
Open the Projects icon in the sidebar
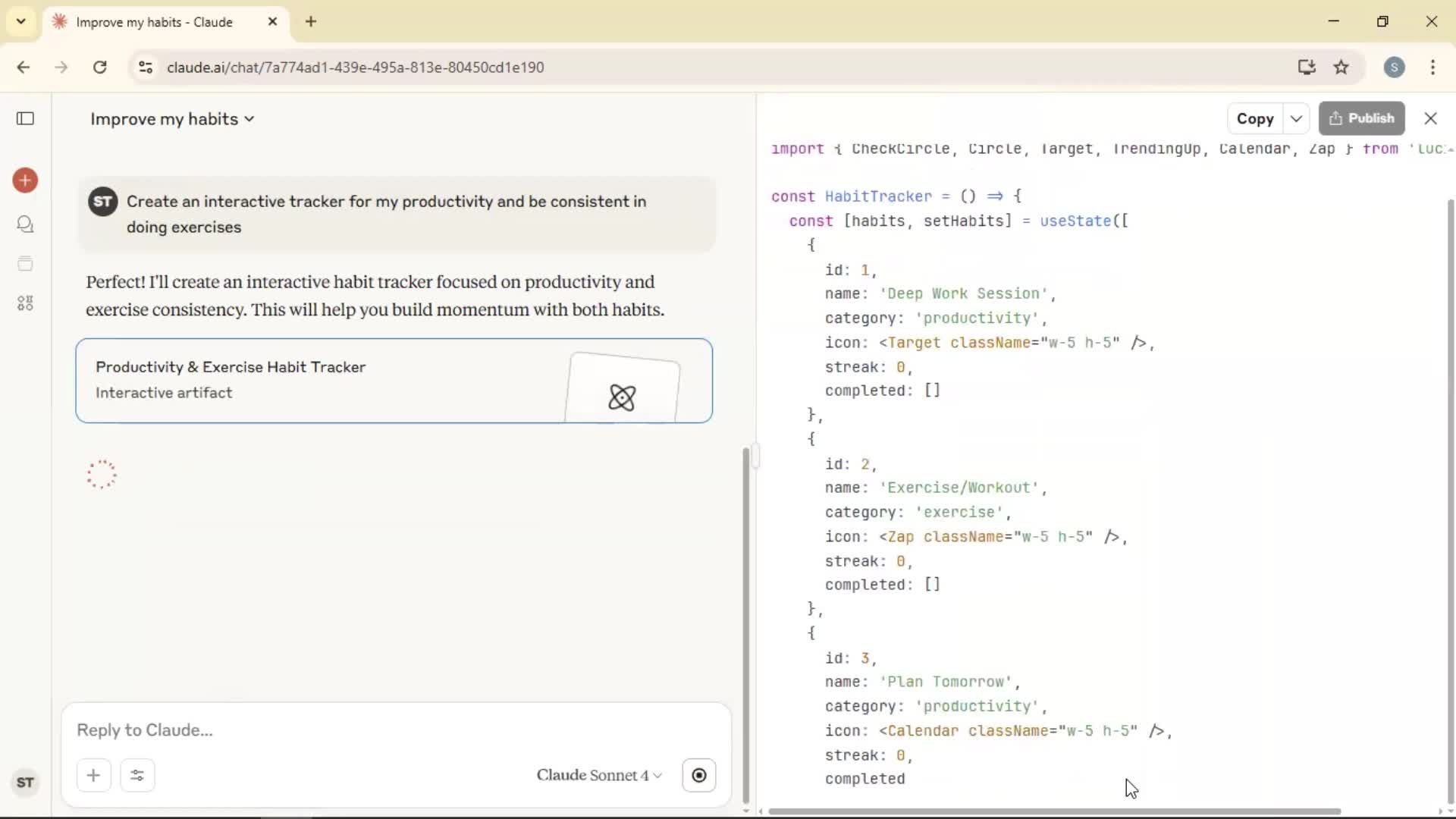tap(25, 264)
